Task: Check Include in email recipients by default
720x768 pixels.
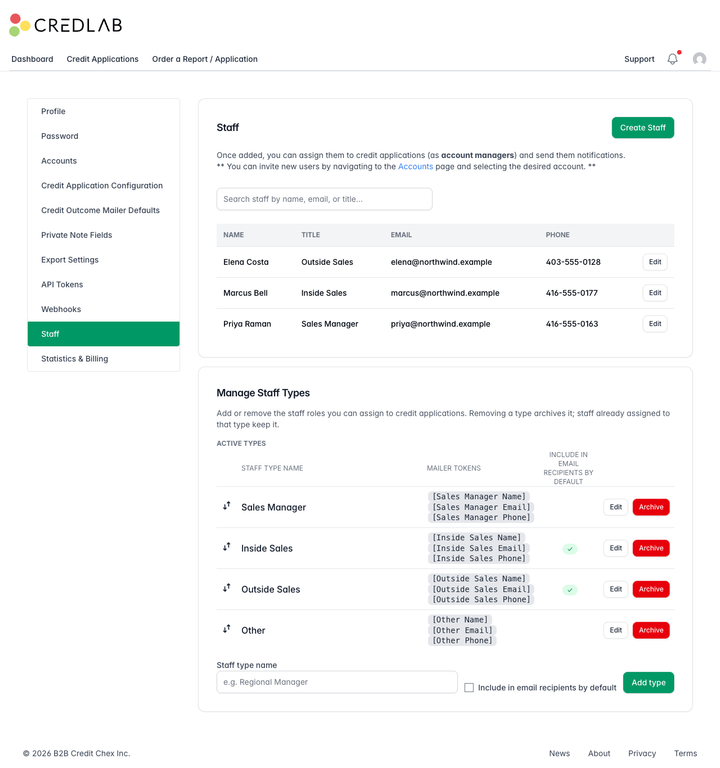Action: pos(469,688)
